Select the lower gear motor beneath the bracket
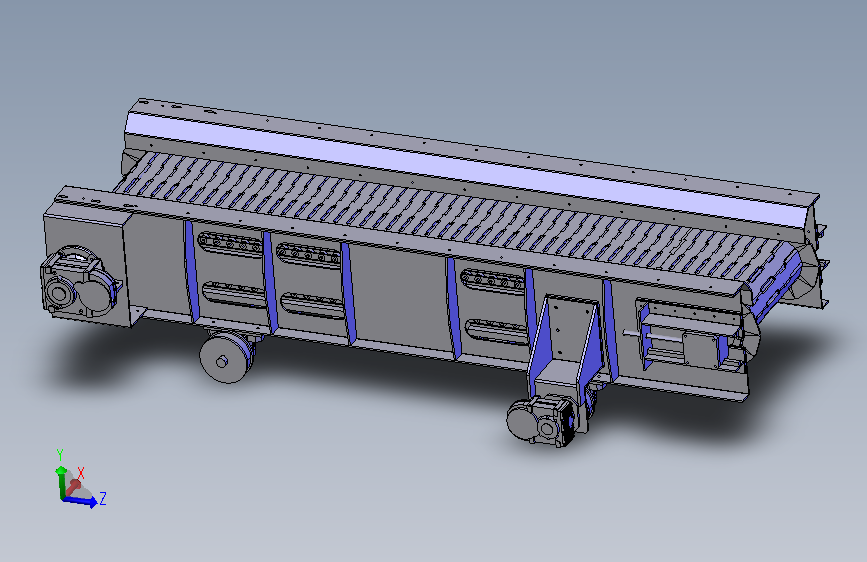This screenshot has width=867, height=562. coord(541,420)
